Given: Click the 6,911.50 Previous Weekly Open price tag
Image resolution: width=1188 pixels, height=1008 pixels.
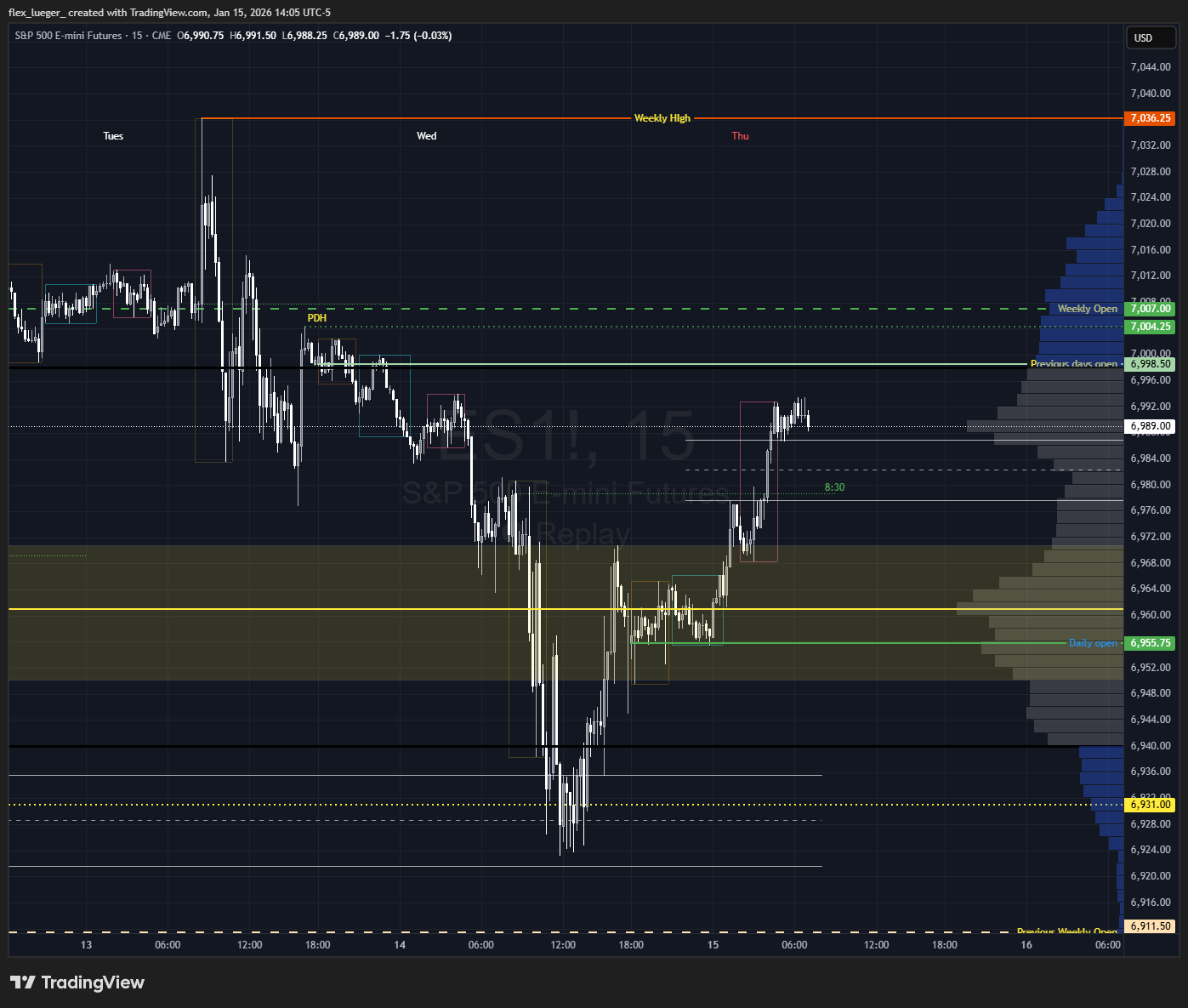Looking at the screenshot, I should click(1149, 926).
